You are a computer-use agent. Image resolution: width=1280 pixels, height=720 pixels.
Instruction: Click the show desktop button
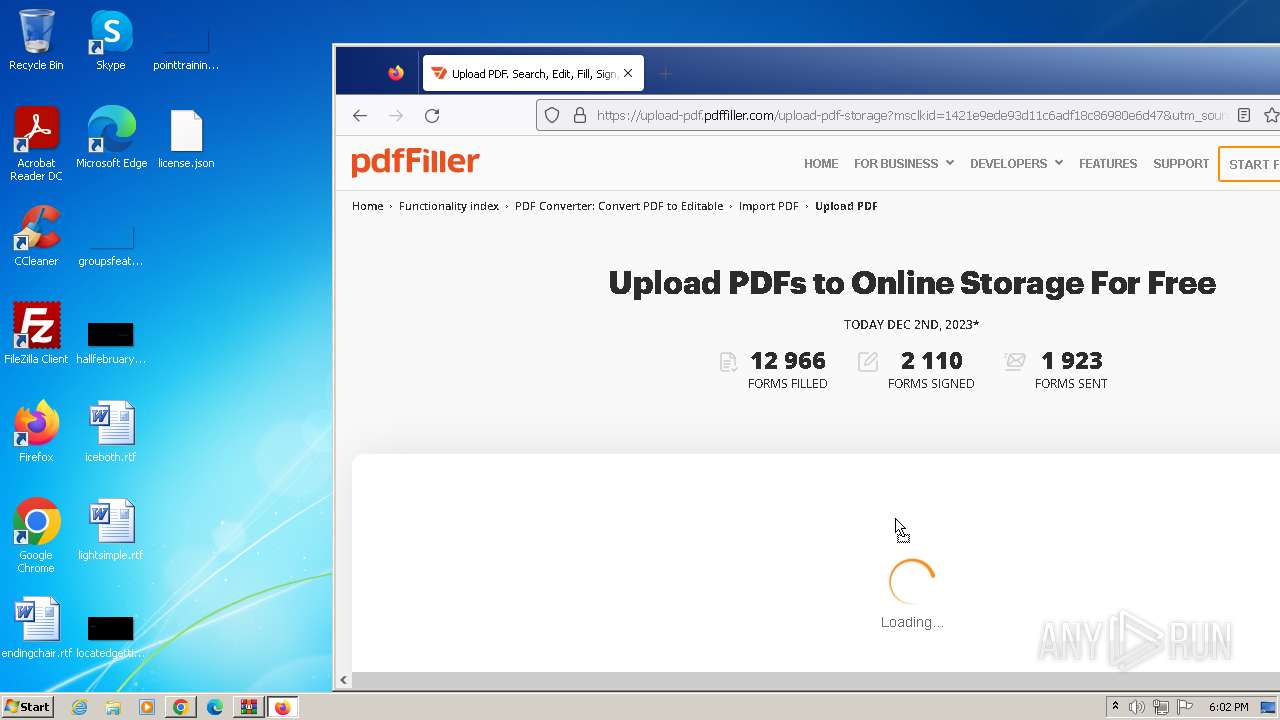(1269, 707)
